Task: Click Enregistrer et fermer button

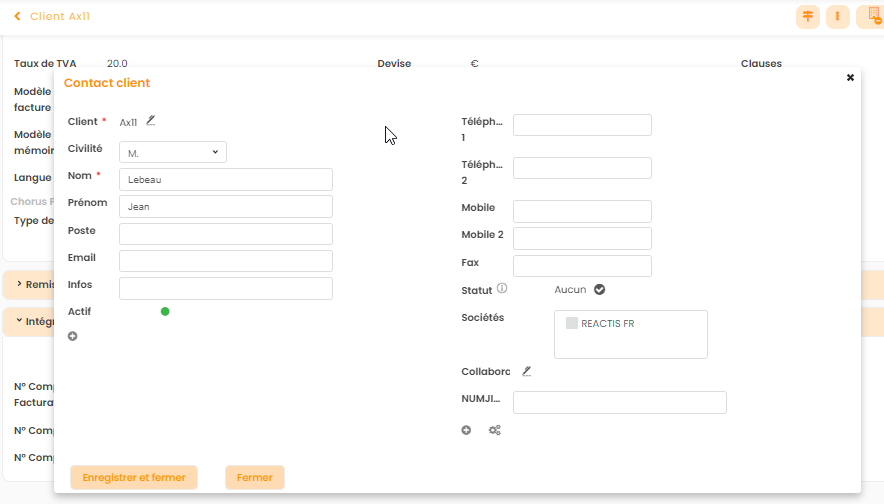Action: (x=134, y=478)
